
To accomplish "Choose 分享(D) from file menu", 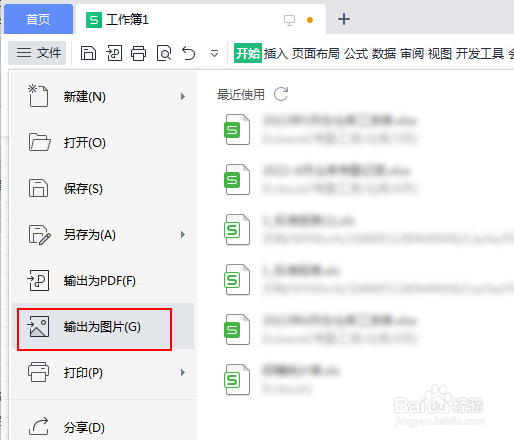I will [103, 427].
